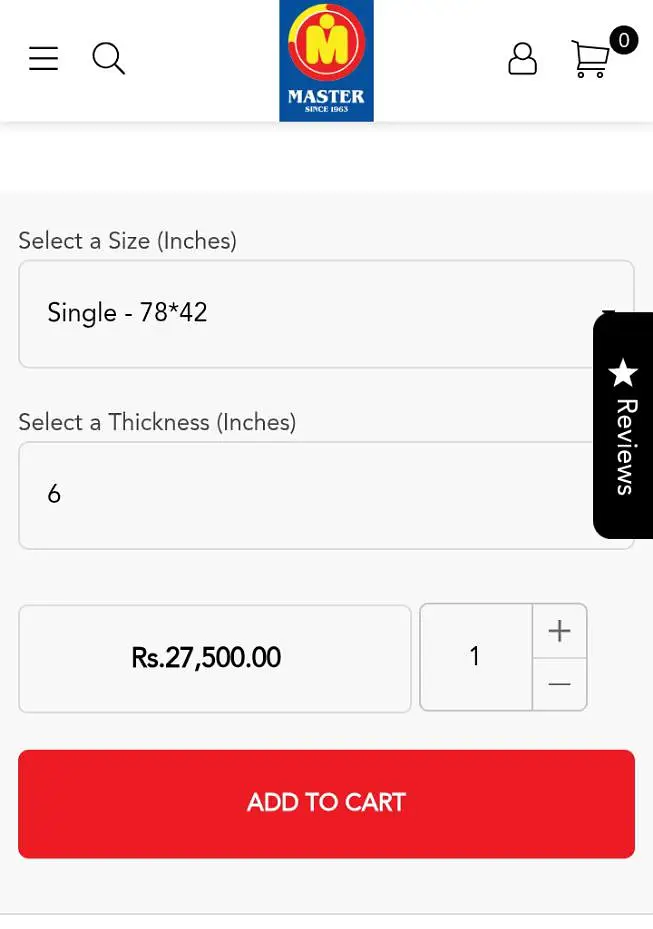
Task: Decrease quantity with the minus button
Action: coord(559,685)
